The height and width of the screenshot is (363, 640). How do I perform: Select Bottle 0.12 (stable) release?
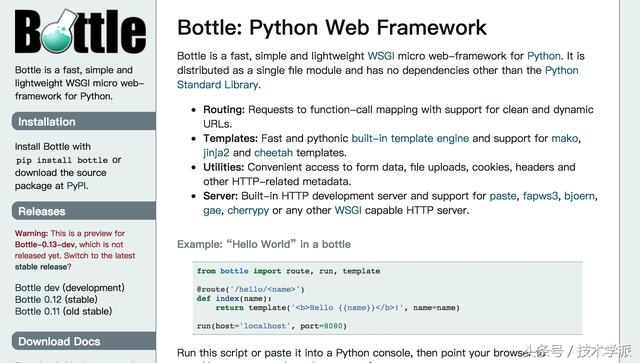(56, 299)
